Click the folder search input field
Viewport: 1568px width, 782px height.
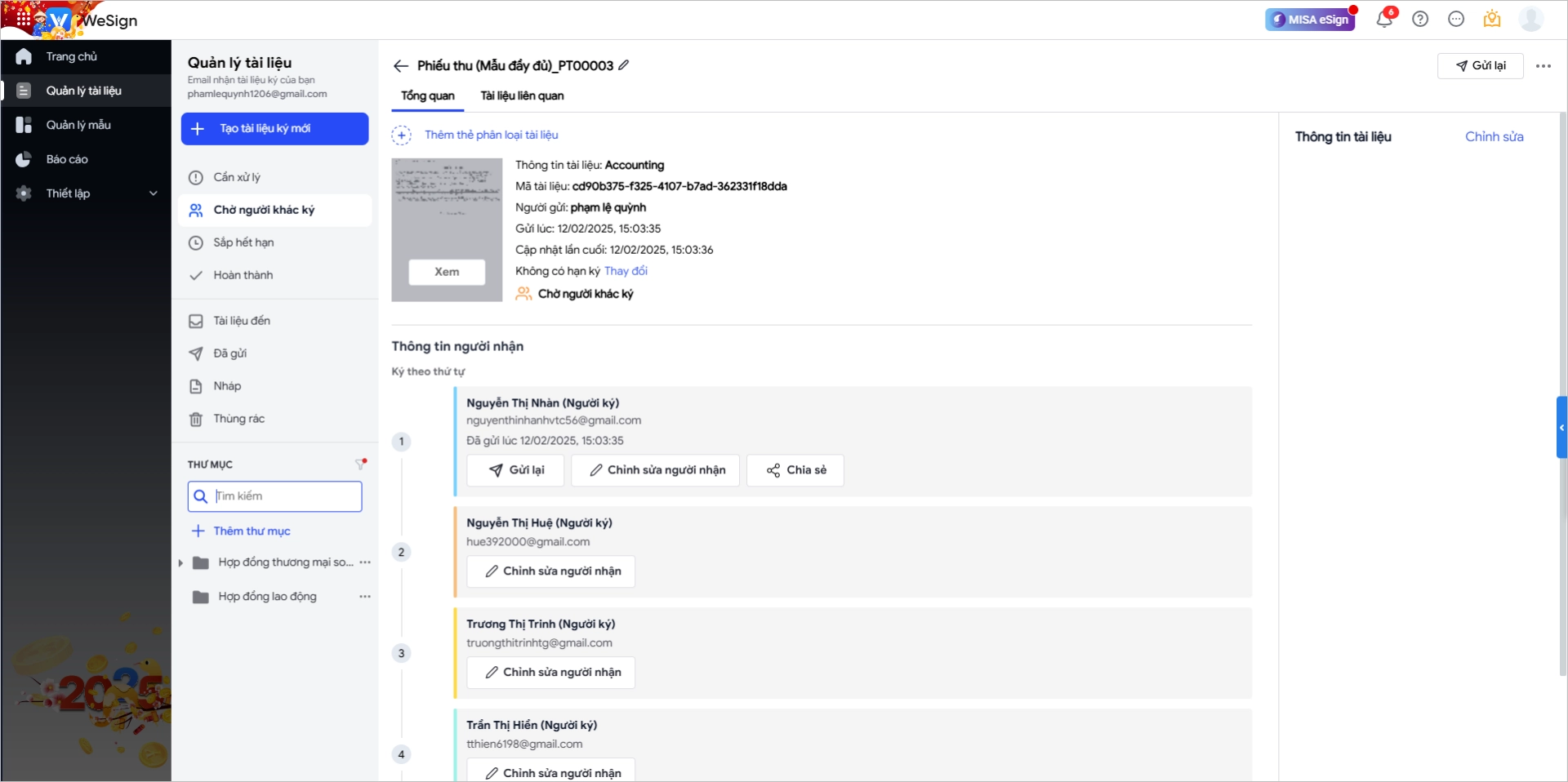274,496
